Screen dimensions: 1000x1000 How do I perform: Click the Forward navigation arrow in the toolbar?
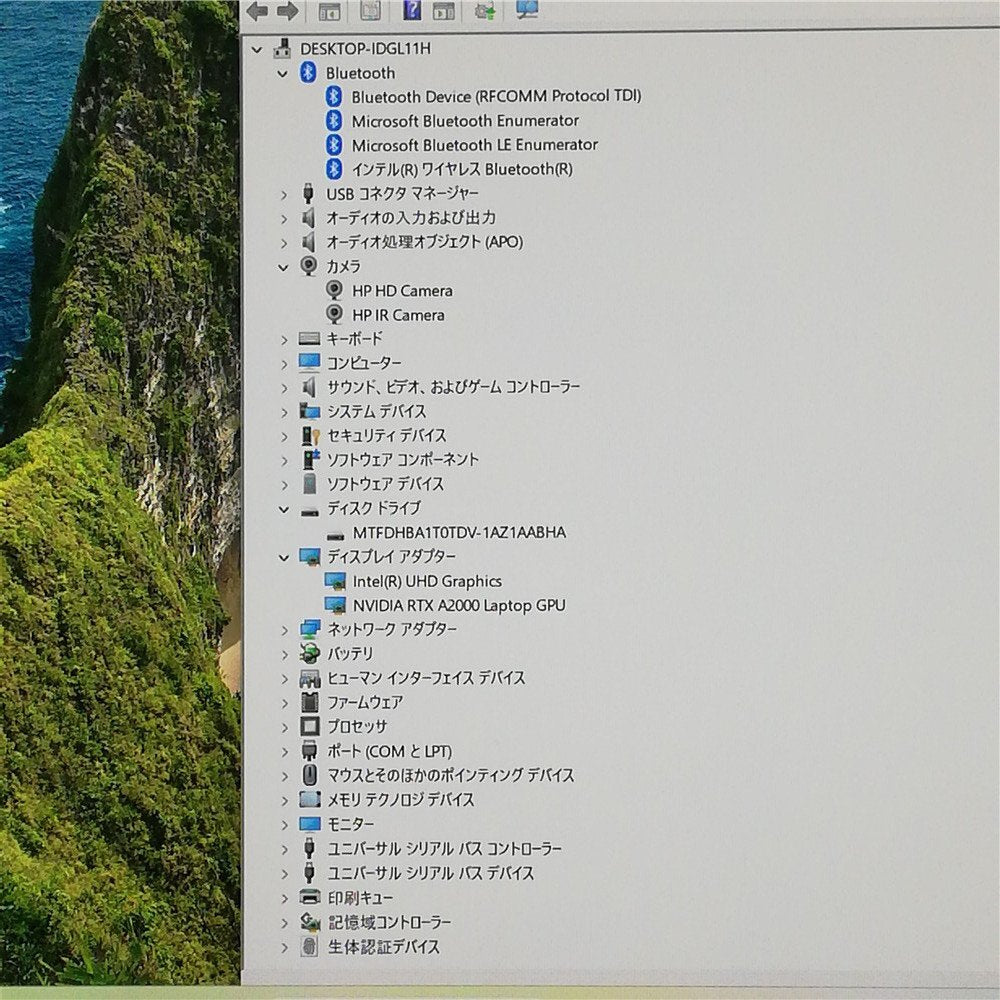[x=288, y=13]
